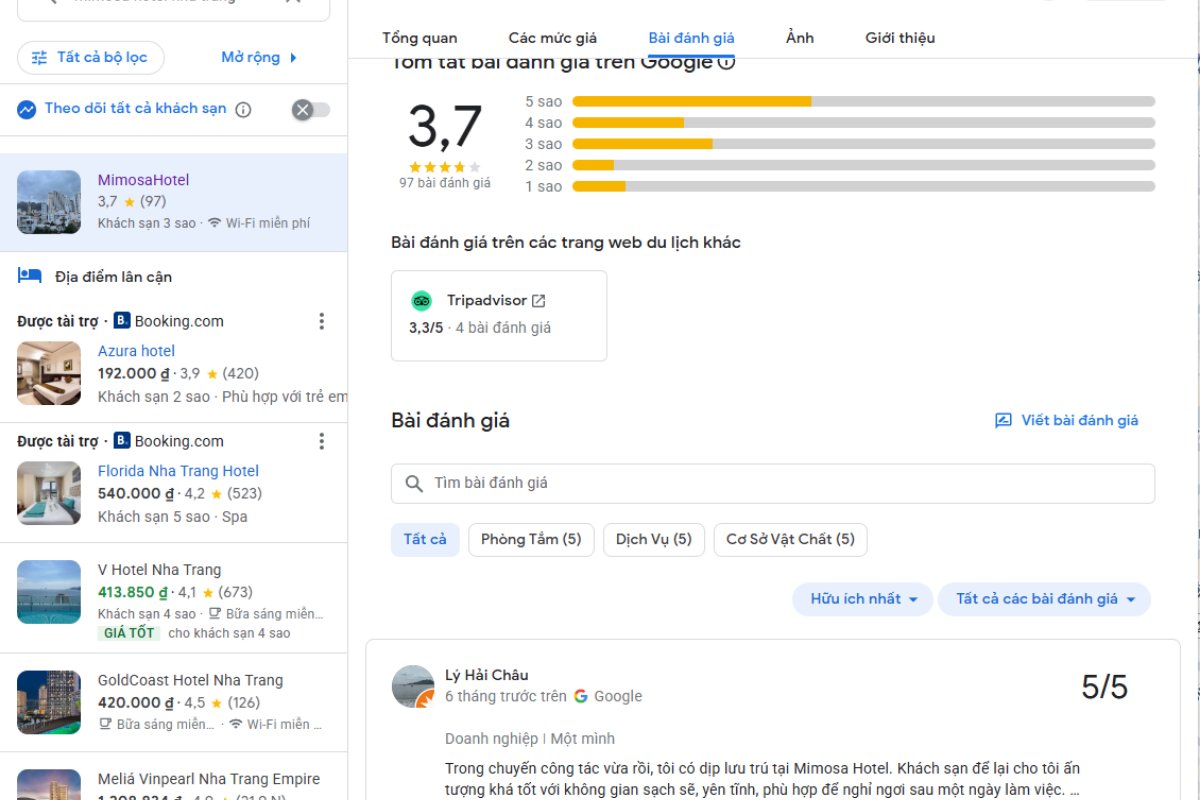Click the all-filters sliders icon

pyautogui.click(x=39, y=57)
